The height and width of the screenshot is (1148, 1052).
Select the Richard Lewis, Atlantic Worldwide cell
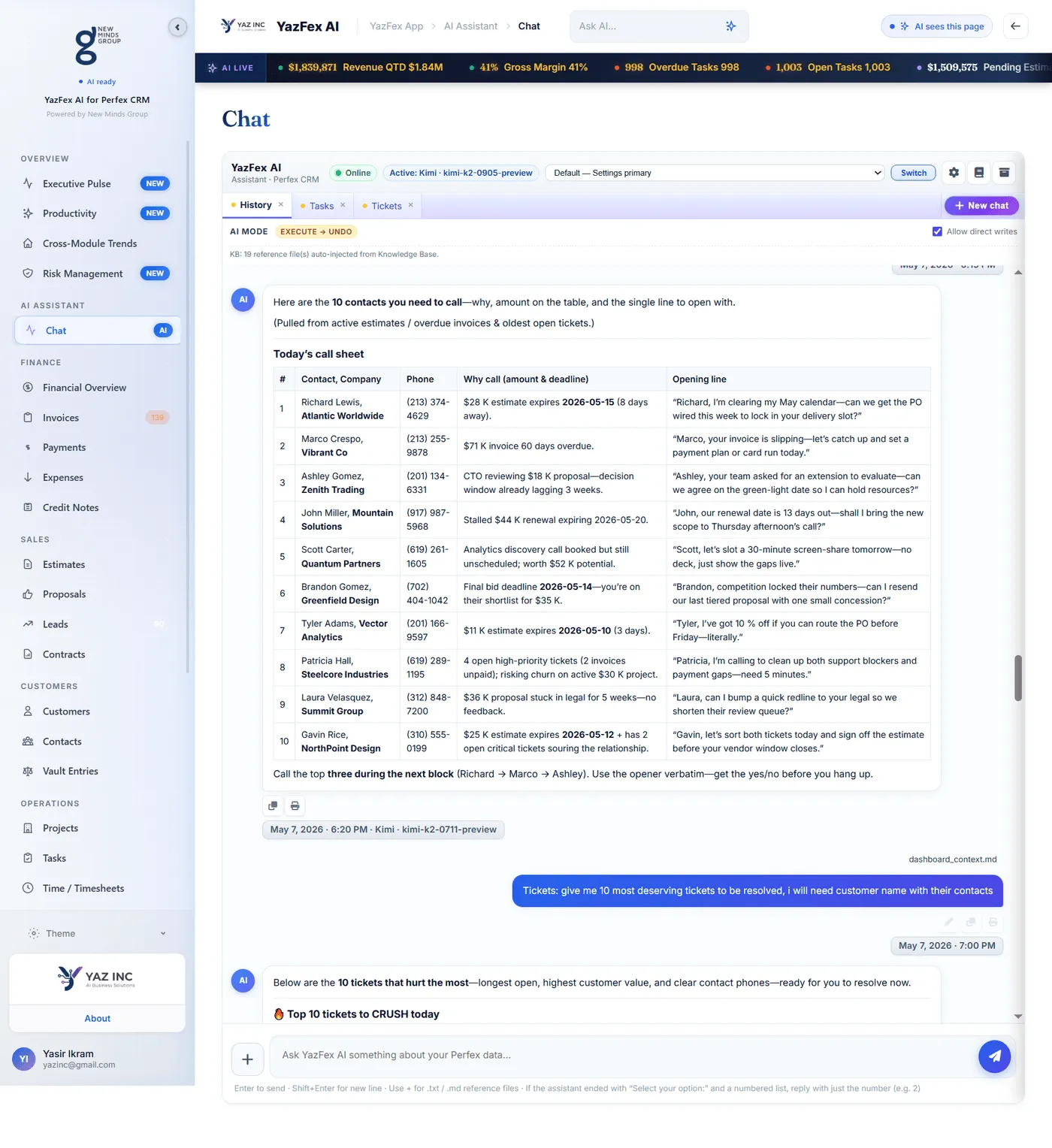point(347,409)
